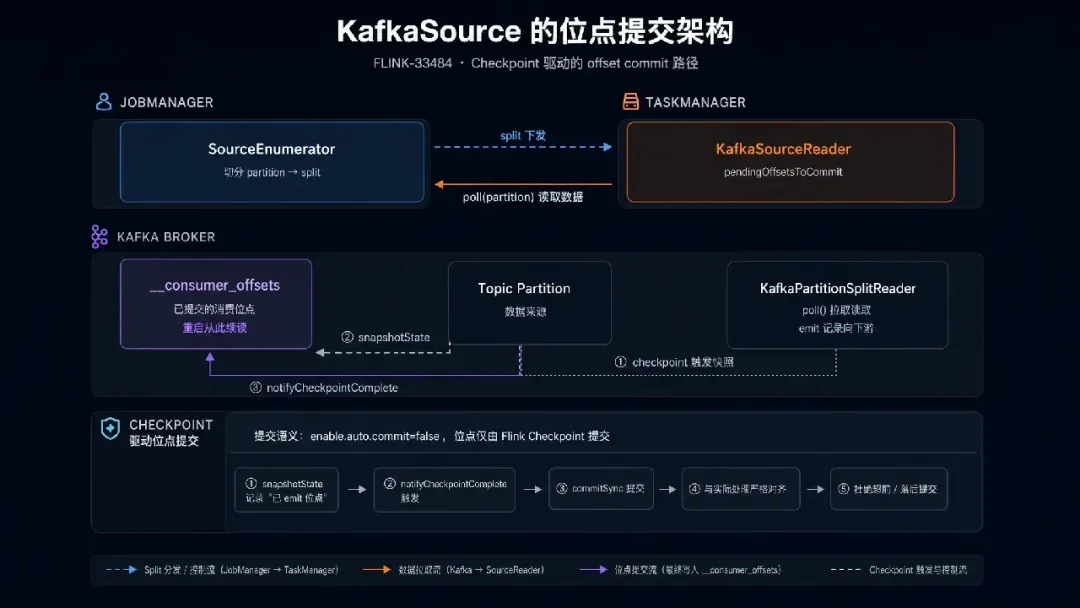Click the purple "重启从此续读" text
This screenshot has width=1080, height=608.
tap(214, 328)
